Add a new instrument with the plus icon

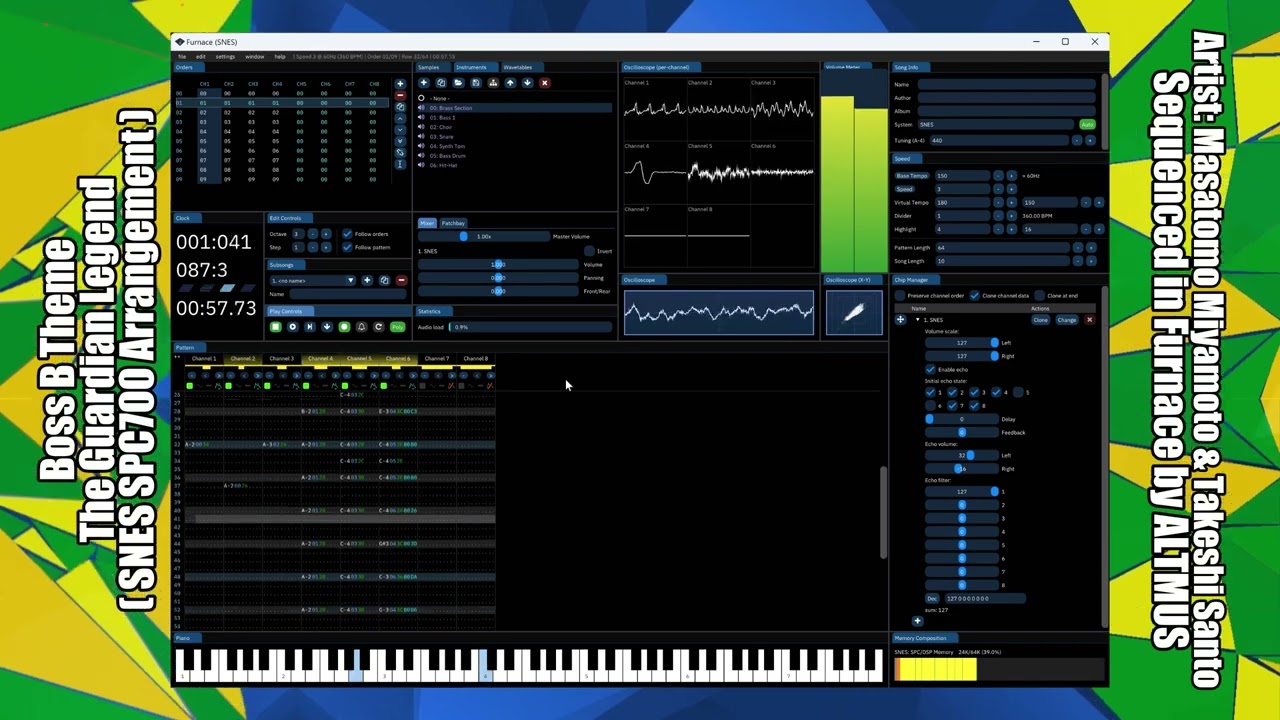(424, 83)
